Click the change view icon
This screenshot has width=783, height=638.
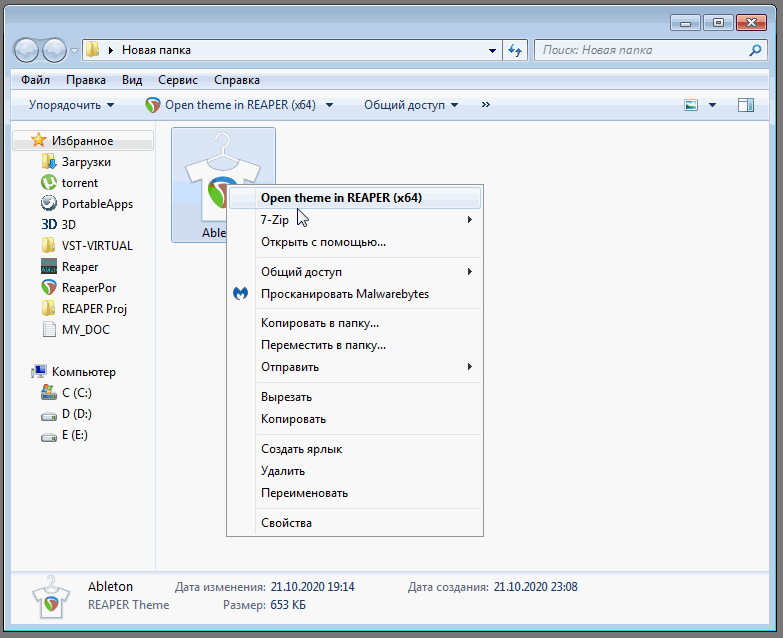click(x=691, y=105)
